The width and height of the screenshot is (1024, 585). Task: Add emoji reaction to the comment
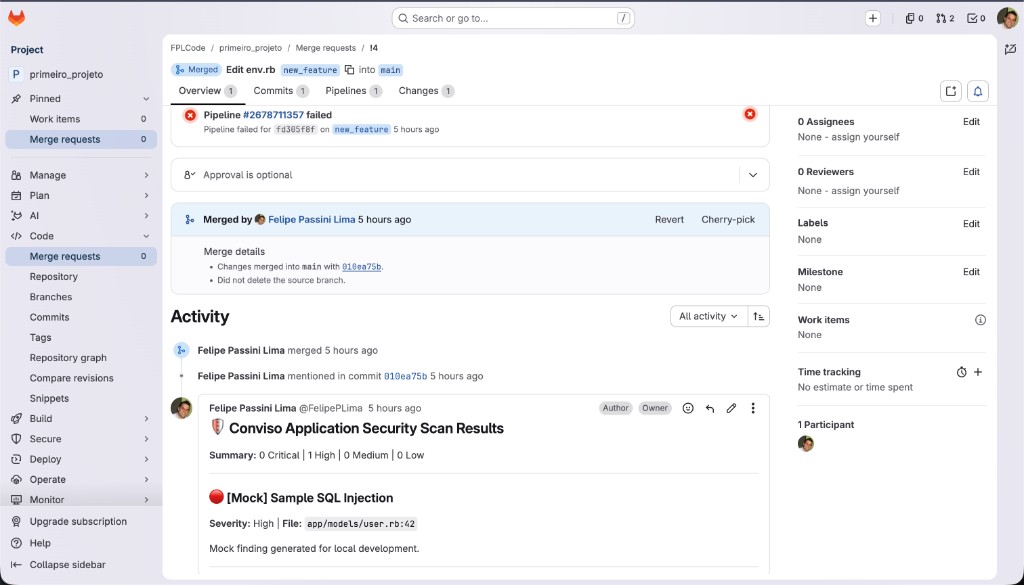[x=688, y=408]
